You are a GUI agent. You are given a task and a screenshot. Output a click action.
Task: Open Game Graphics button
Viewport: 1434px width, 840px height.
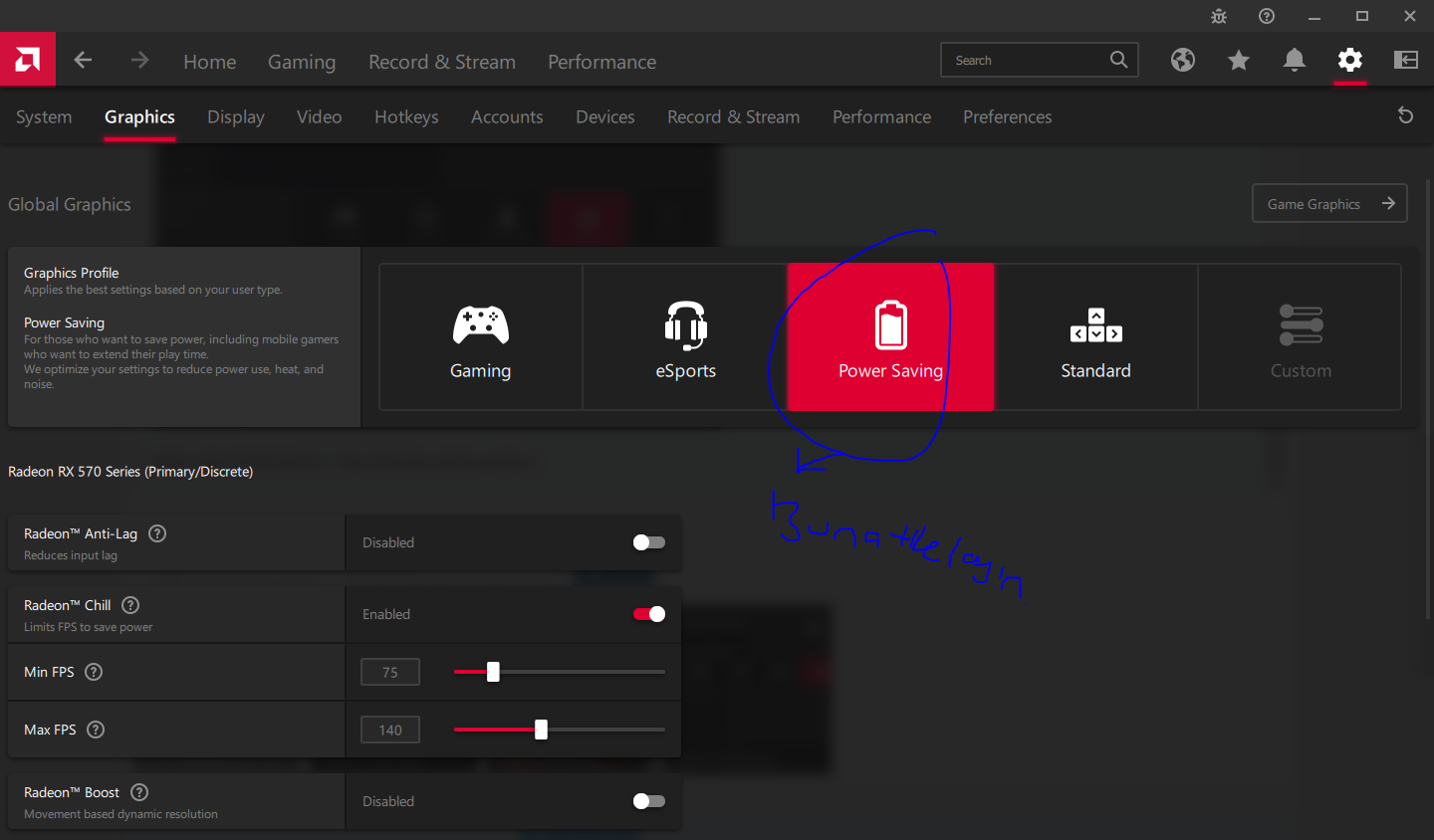click(1329, 203)
